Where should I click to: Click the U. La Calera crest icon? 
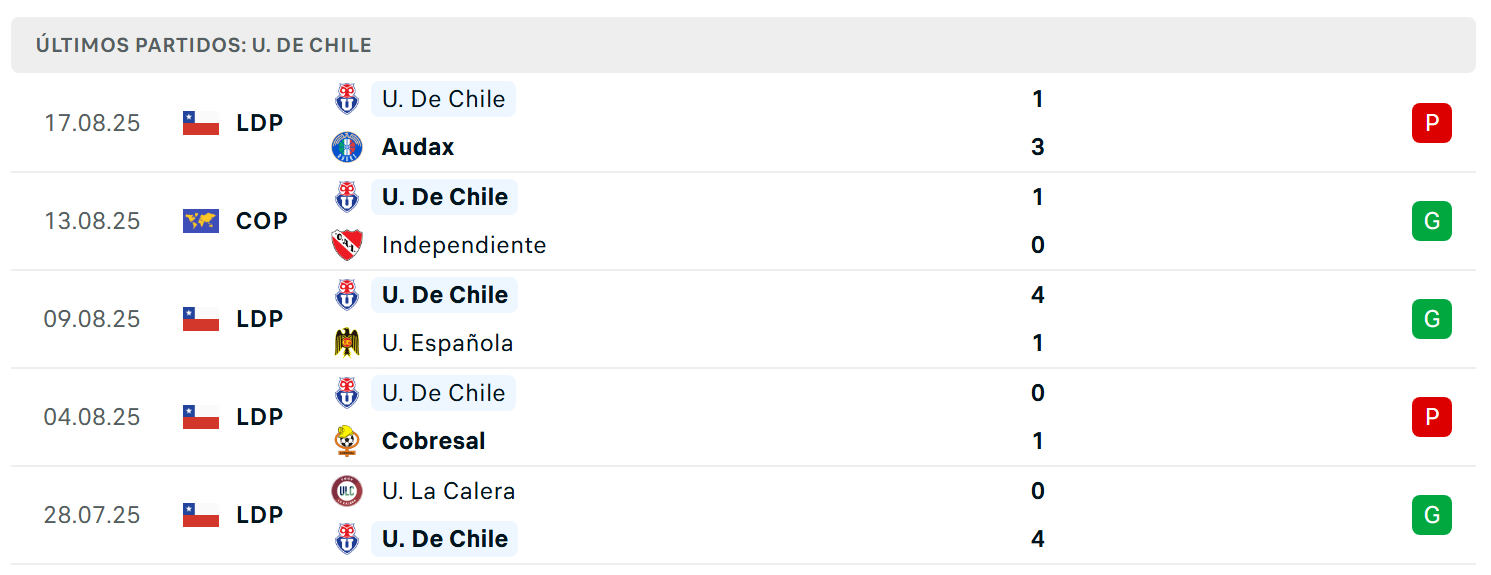point(347,491)
